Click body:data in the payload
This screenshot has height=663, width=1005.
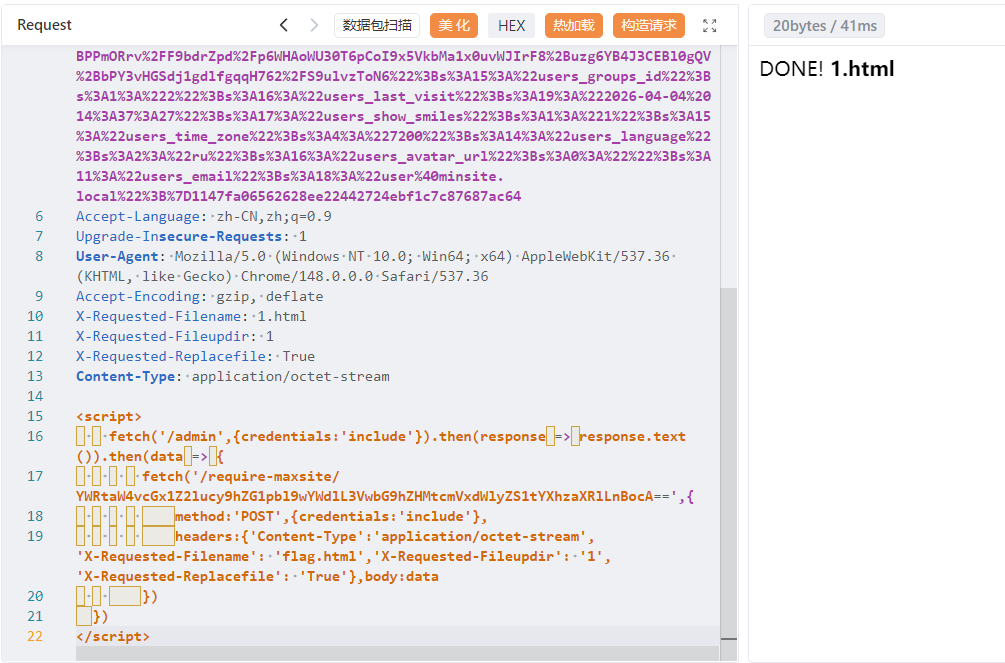tap(402, 576)
